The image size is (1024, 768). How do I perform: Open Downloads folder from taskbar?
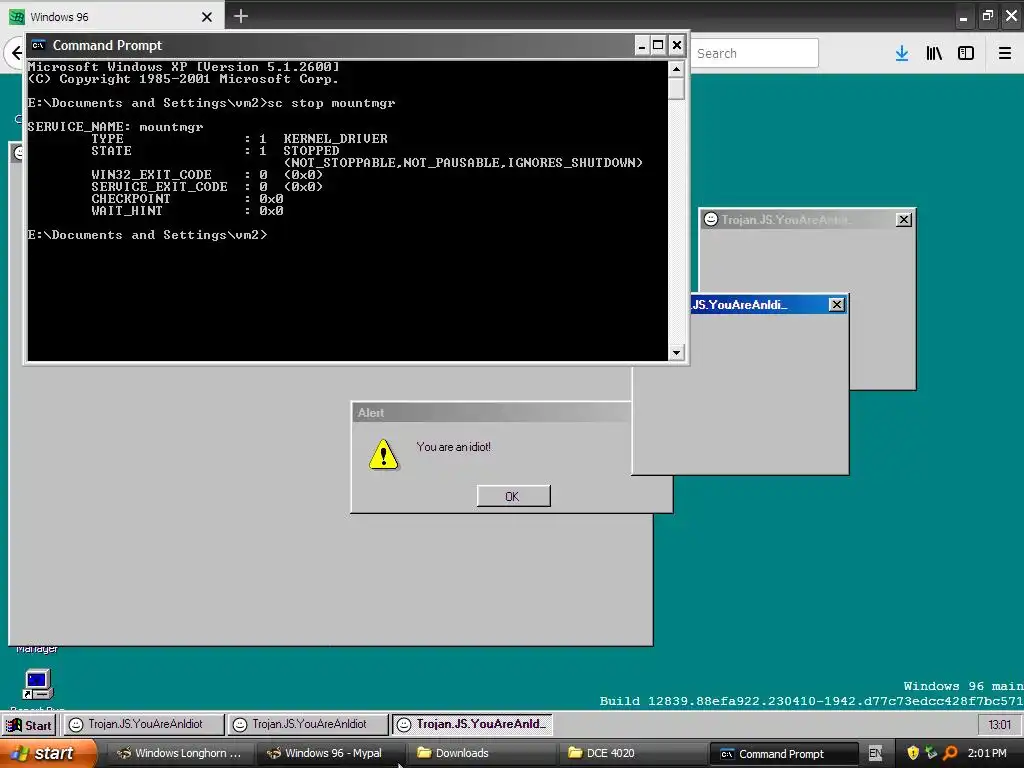click(x=482, y=754)
